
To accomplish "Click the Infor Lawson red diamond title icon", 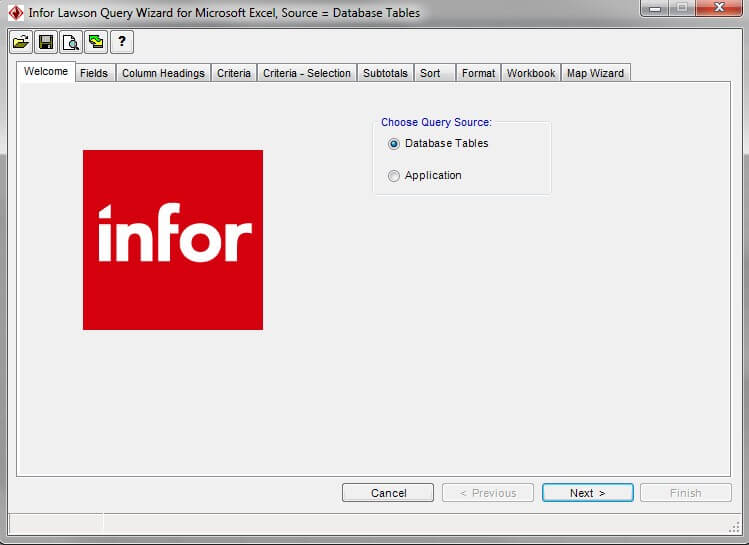I will point(16,13).
